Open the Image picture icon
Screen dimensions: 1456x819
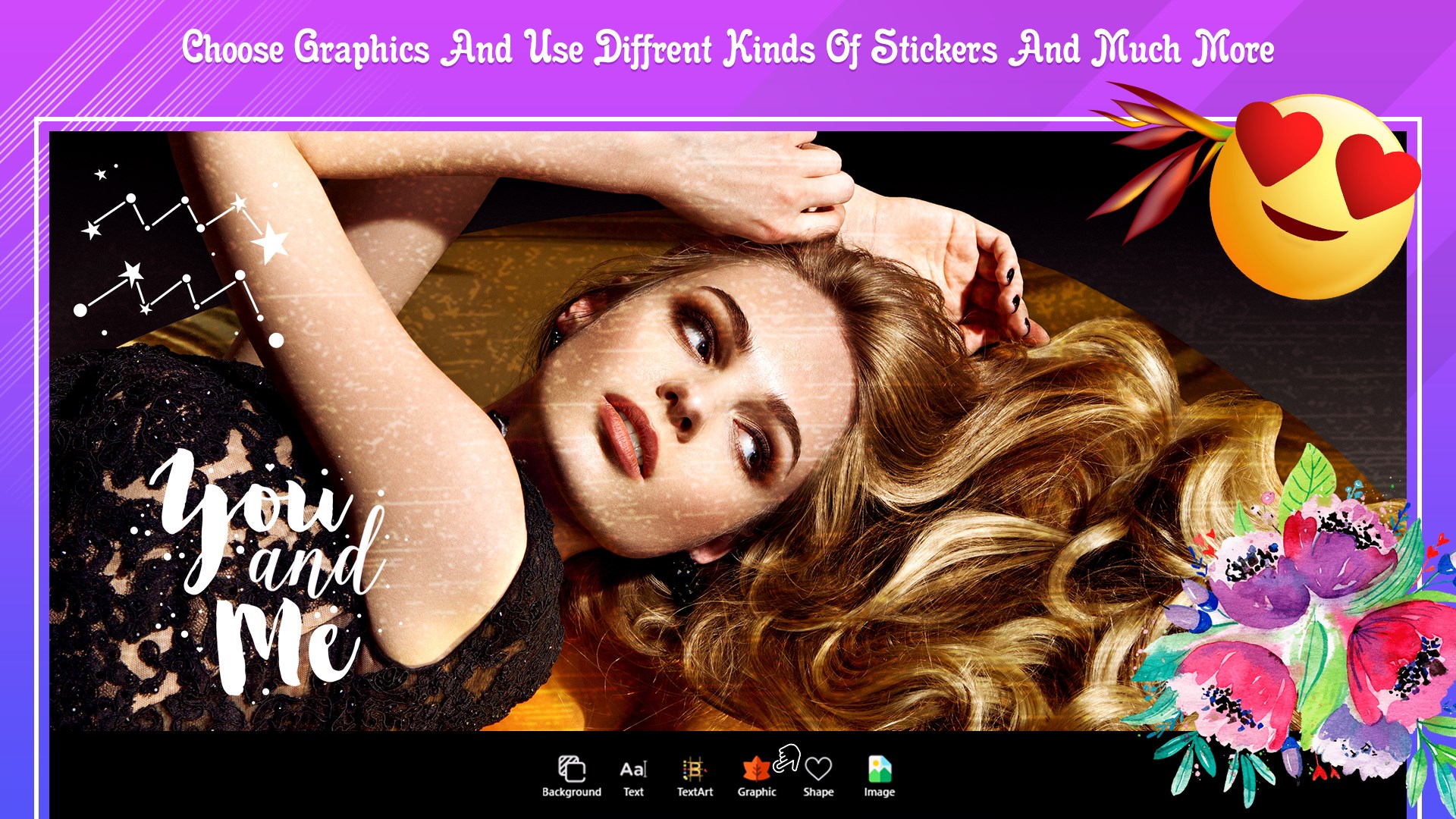pos(879,769)
